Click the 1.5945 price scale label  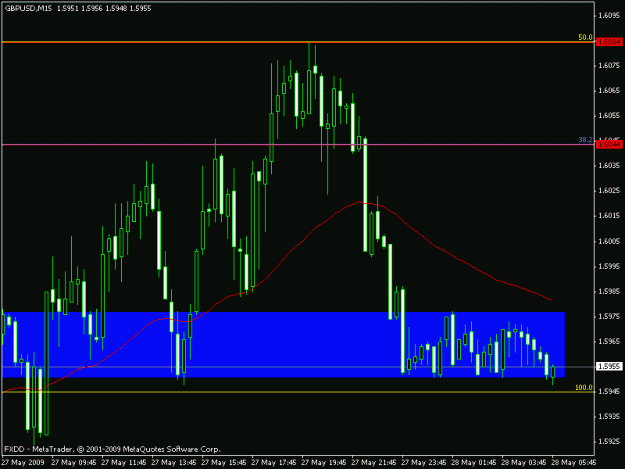click(609, 392)
